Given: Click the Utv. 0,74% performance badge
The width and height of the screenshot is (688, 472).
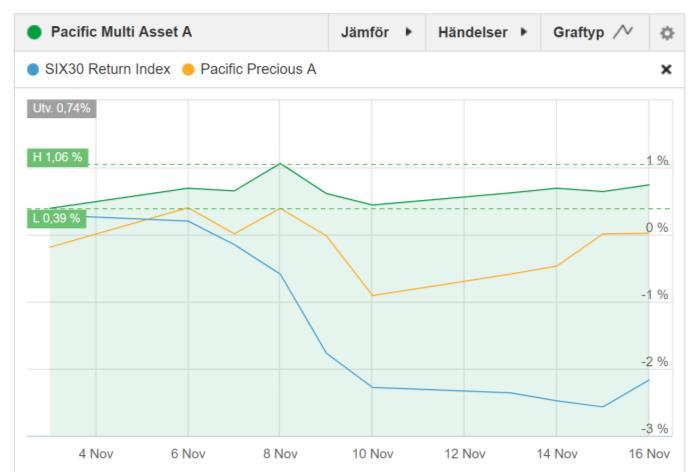Looking at the screenshot, I should 61,108.
